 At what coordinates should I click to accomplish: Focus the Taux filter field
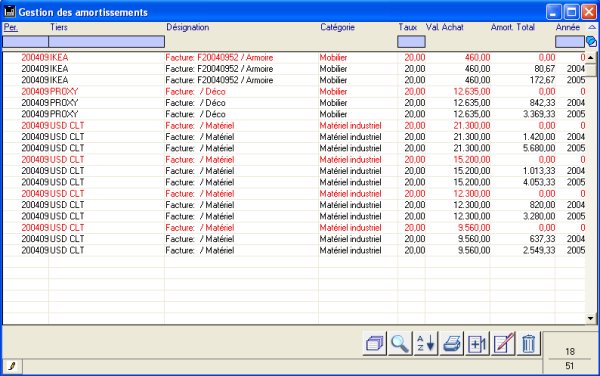pyautogui.click(x=411, y=42)
